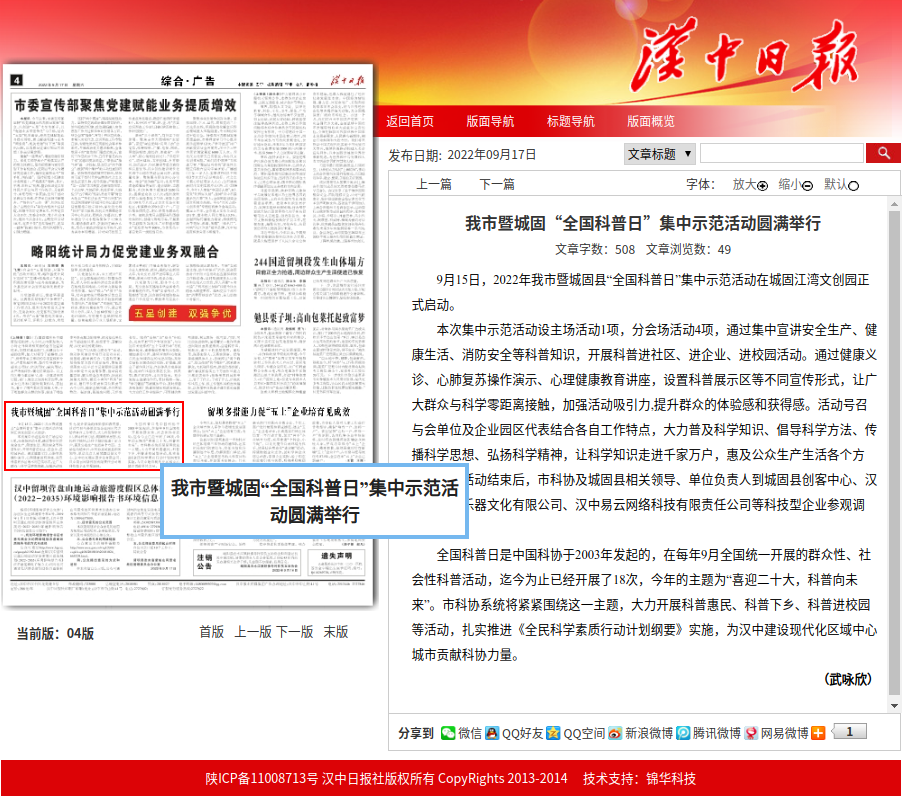This screenshot has width=902, height=797.
Task: Click 陕ICP备11008713号 footer text
Action: coord(262,779)
